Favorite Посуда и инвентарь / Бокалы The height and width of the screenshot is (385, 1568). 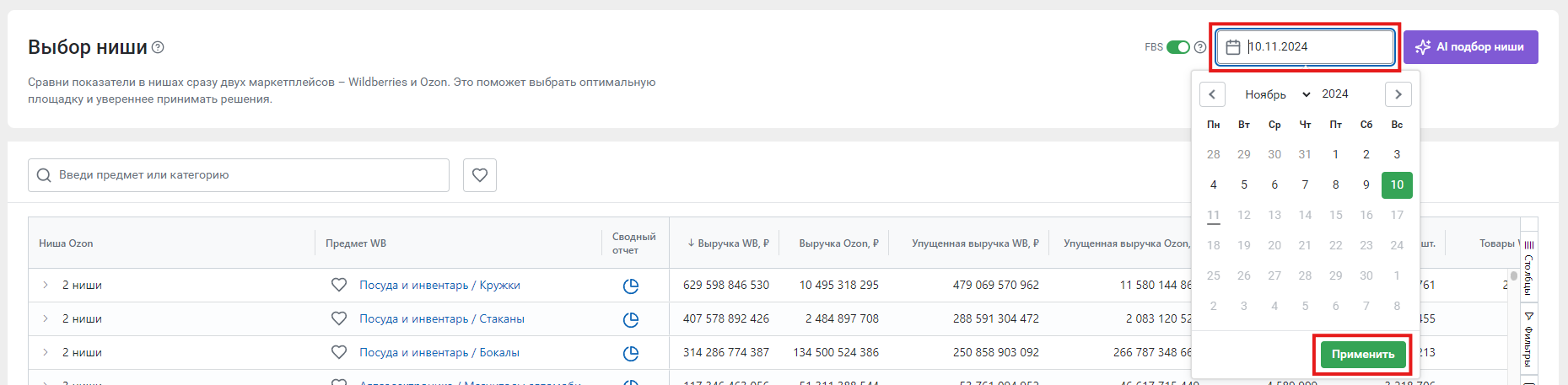339,352
